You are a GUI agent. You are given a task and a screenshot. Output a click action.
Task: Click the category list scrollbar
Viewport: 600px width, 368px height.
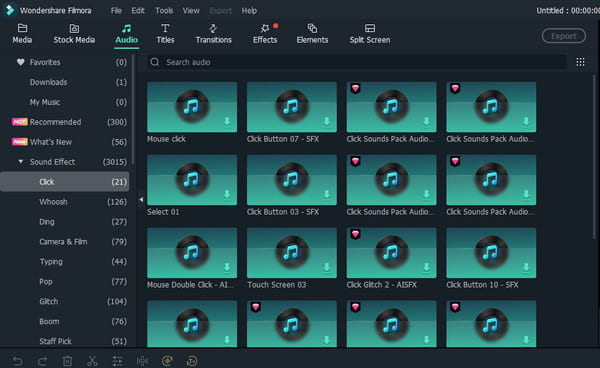click(133, 109)
